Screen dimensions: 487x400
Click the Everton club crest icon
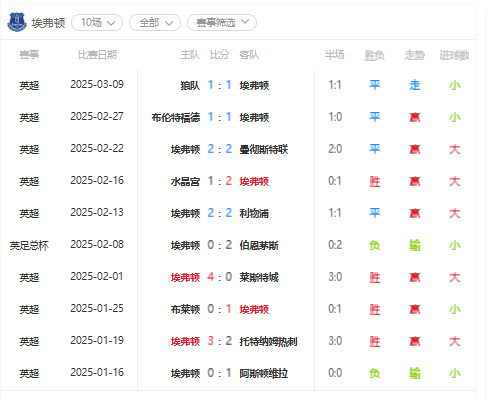[17, 22]
